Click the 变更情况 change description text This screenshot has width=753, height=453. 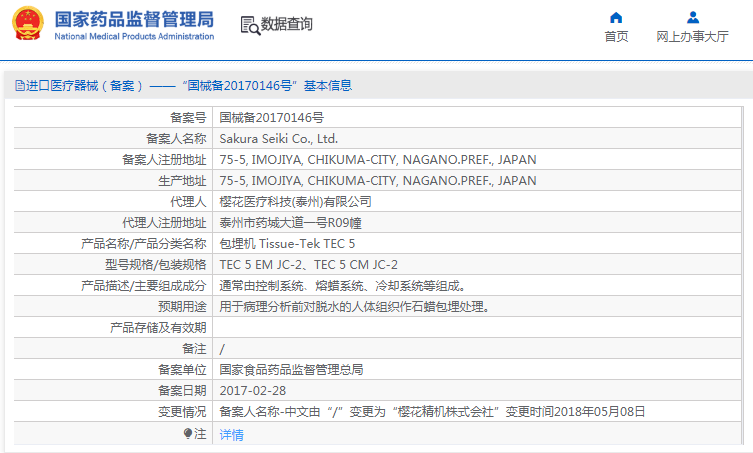[x=432, y=411]
